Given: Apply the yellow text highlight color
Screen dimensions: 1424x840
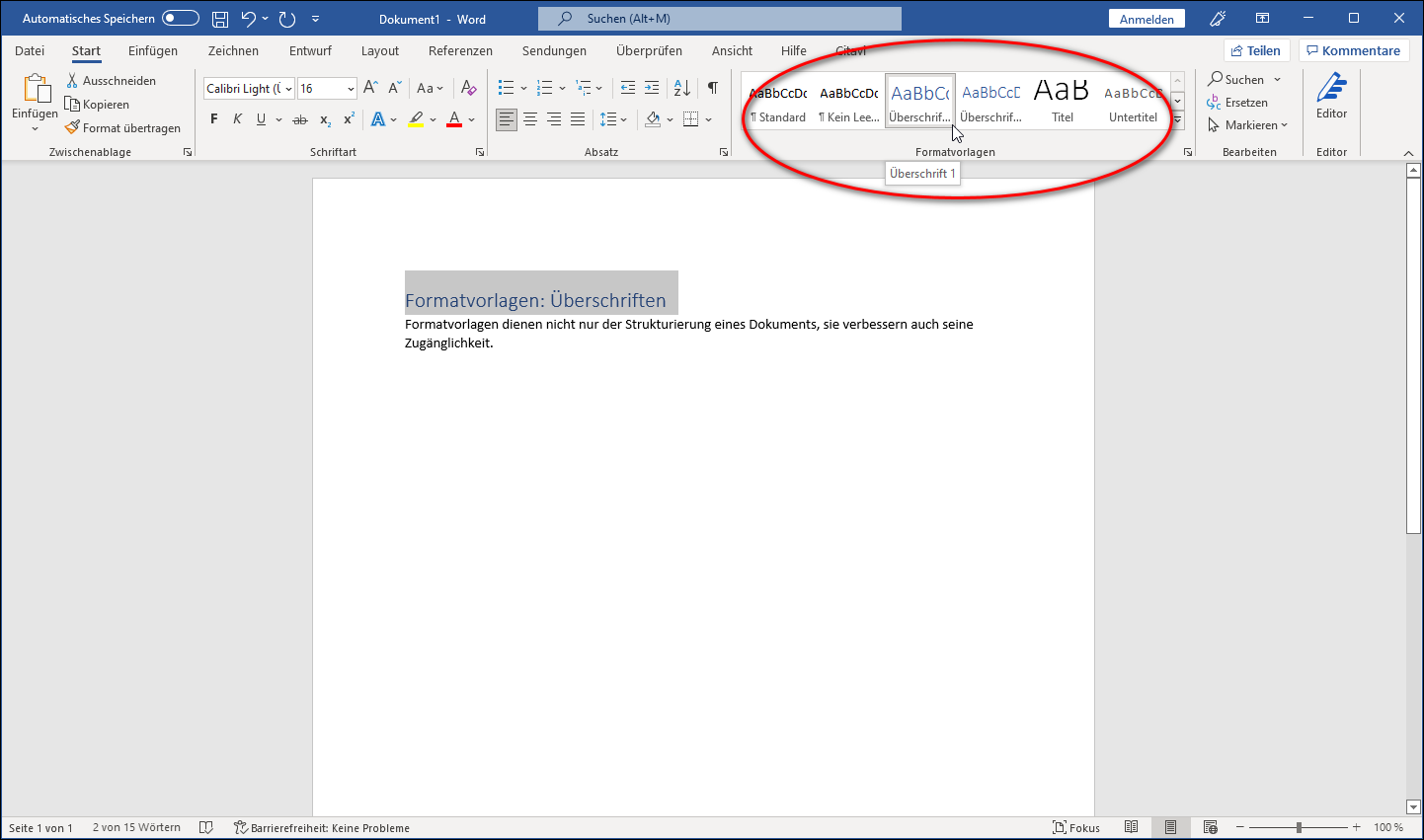Looking at the screenshot, I should point(416,119).
